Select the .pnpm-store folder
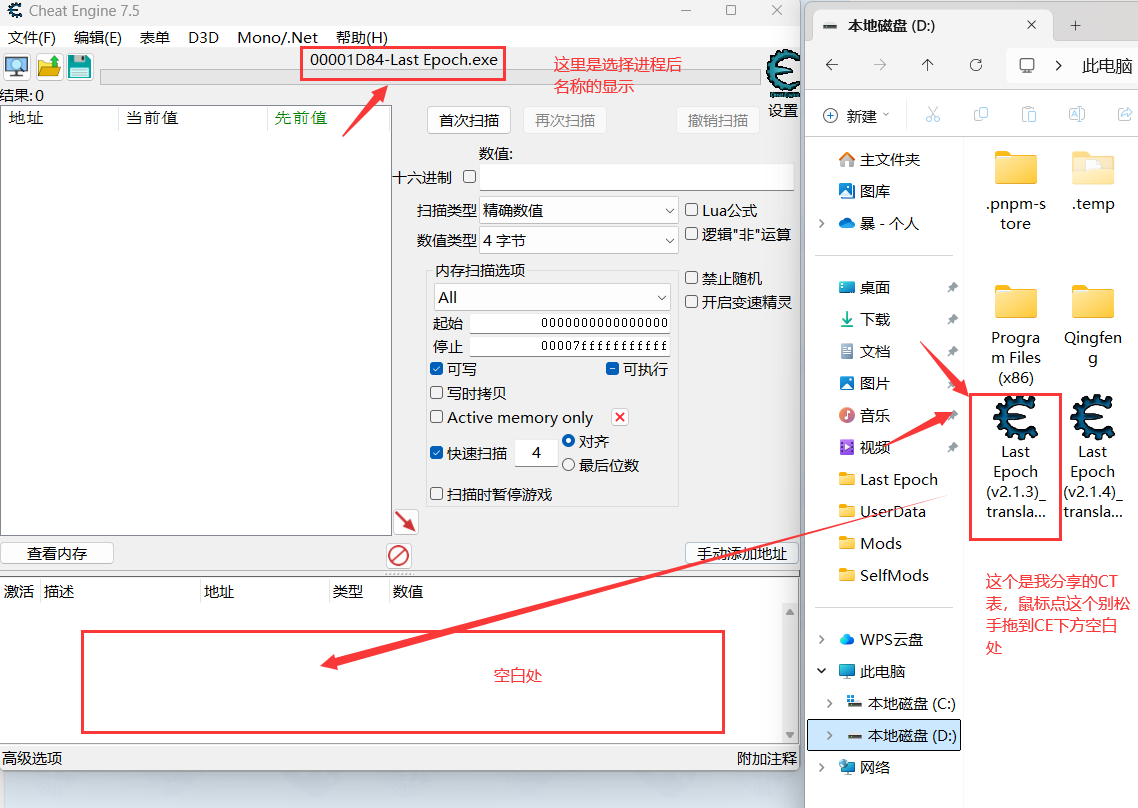Screen dimensions: 1138x808 coord(1015,191)
